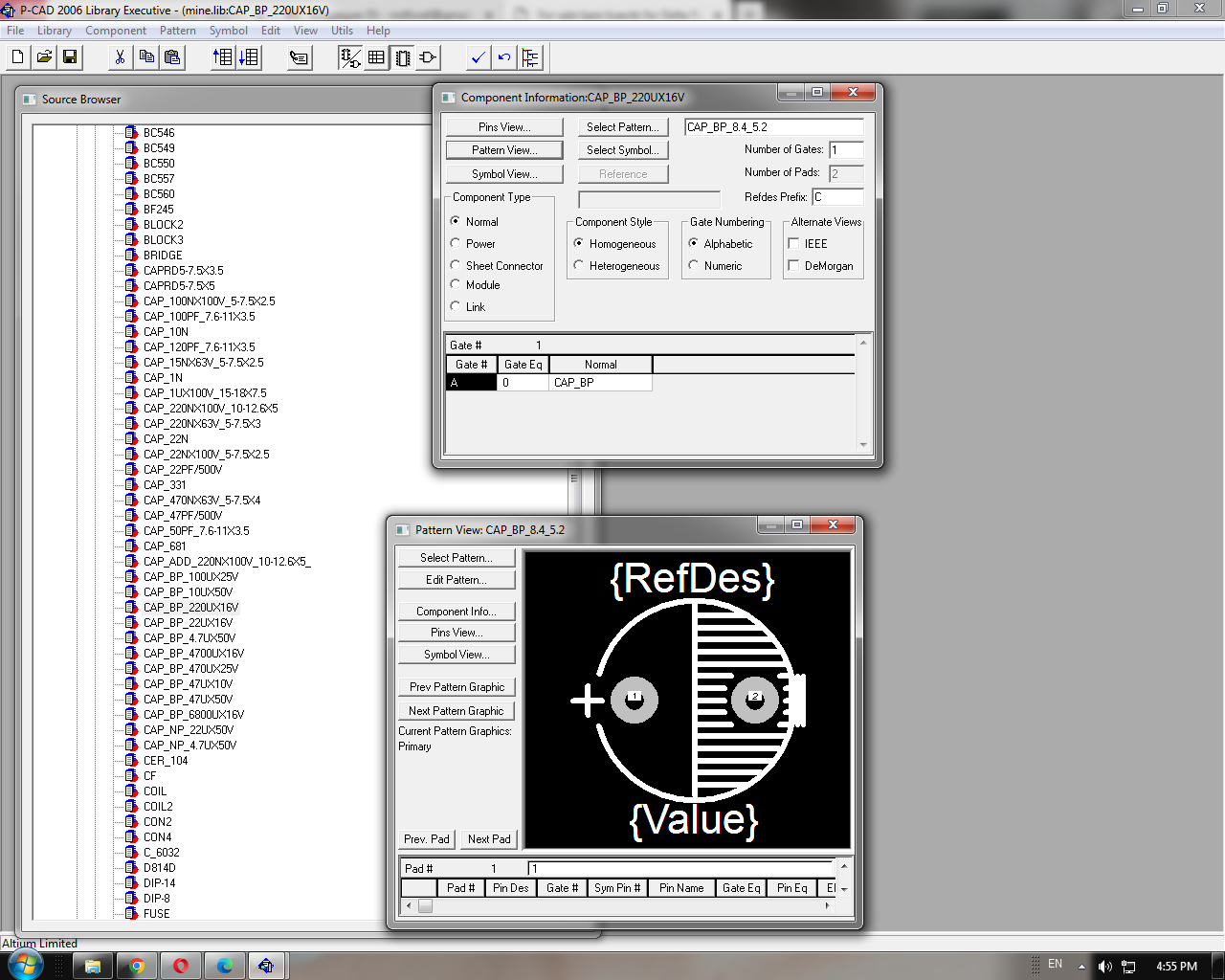Click the tag label toolbar icon
Screen dimensions: 1225x980
click(300, 57)
